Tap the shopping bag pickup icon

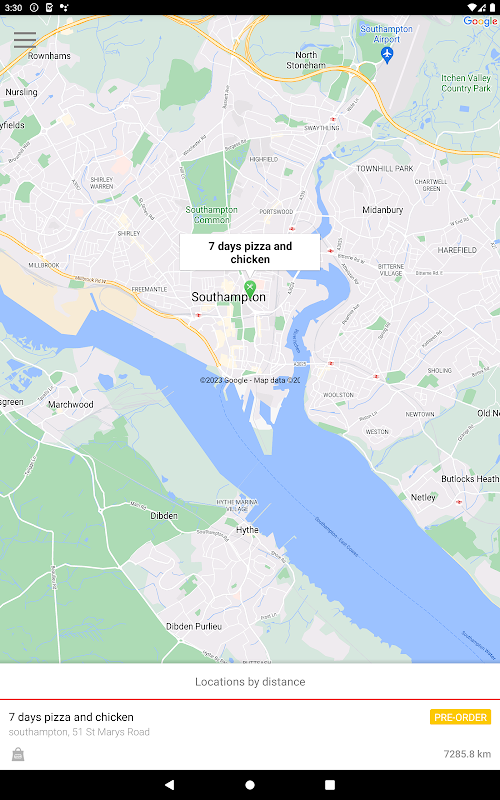pyautogui.click(x=18, y=754)
